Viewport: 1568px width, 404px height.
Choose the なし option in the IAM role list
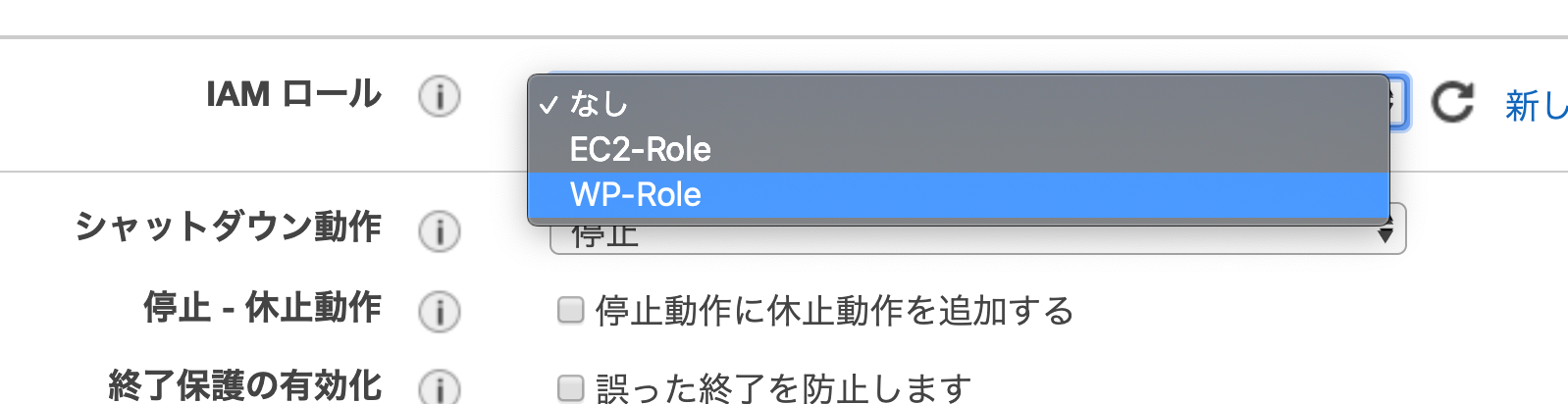pyautogui.click(x=959, y=102)
